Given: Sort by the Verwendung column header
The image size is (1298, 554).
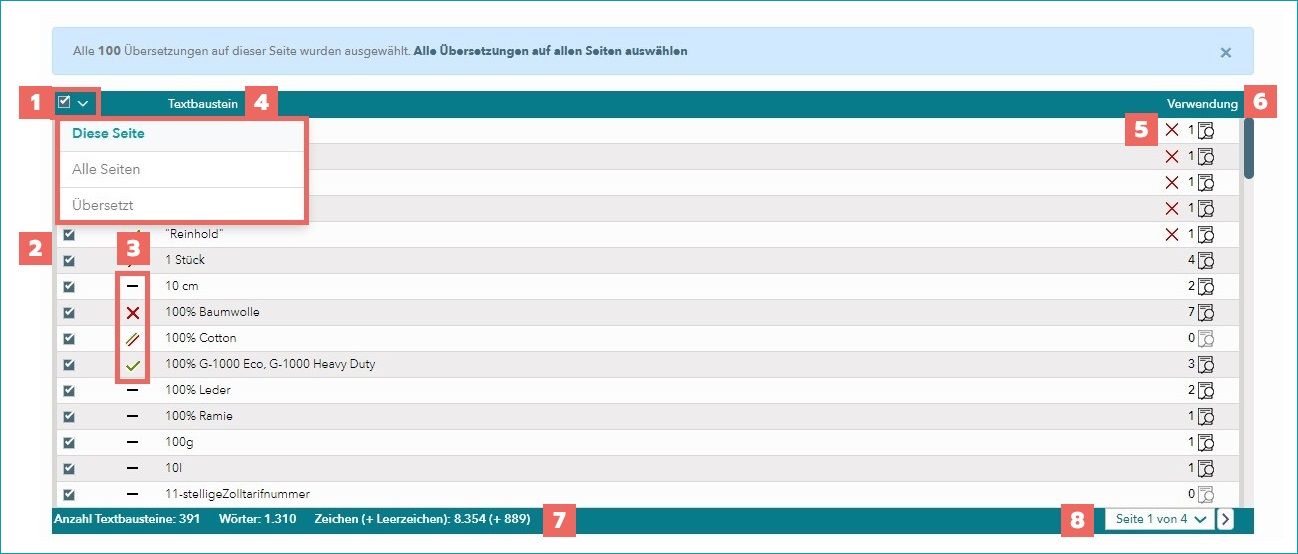Looking at the screenshot, I should [x=1202, y=103].
